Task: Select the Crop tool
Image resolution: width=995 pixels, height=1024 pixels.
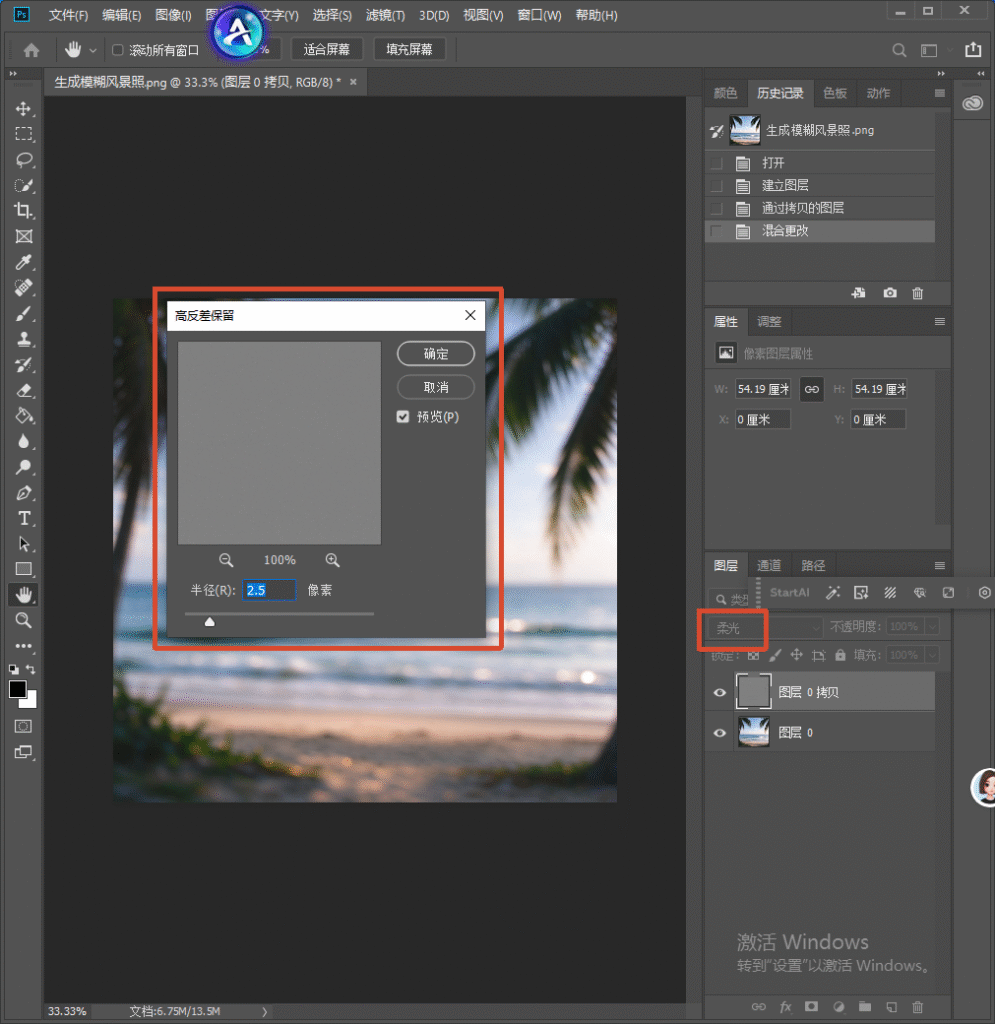Action: point(24,210)
